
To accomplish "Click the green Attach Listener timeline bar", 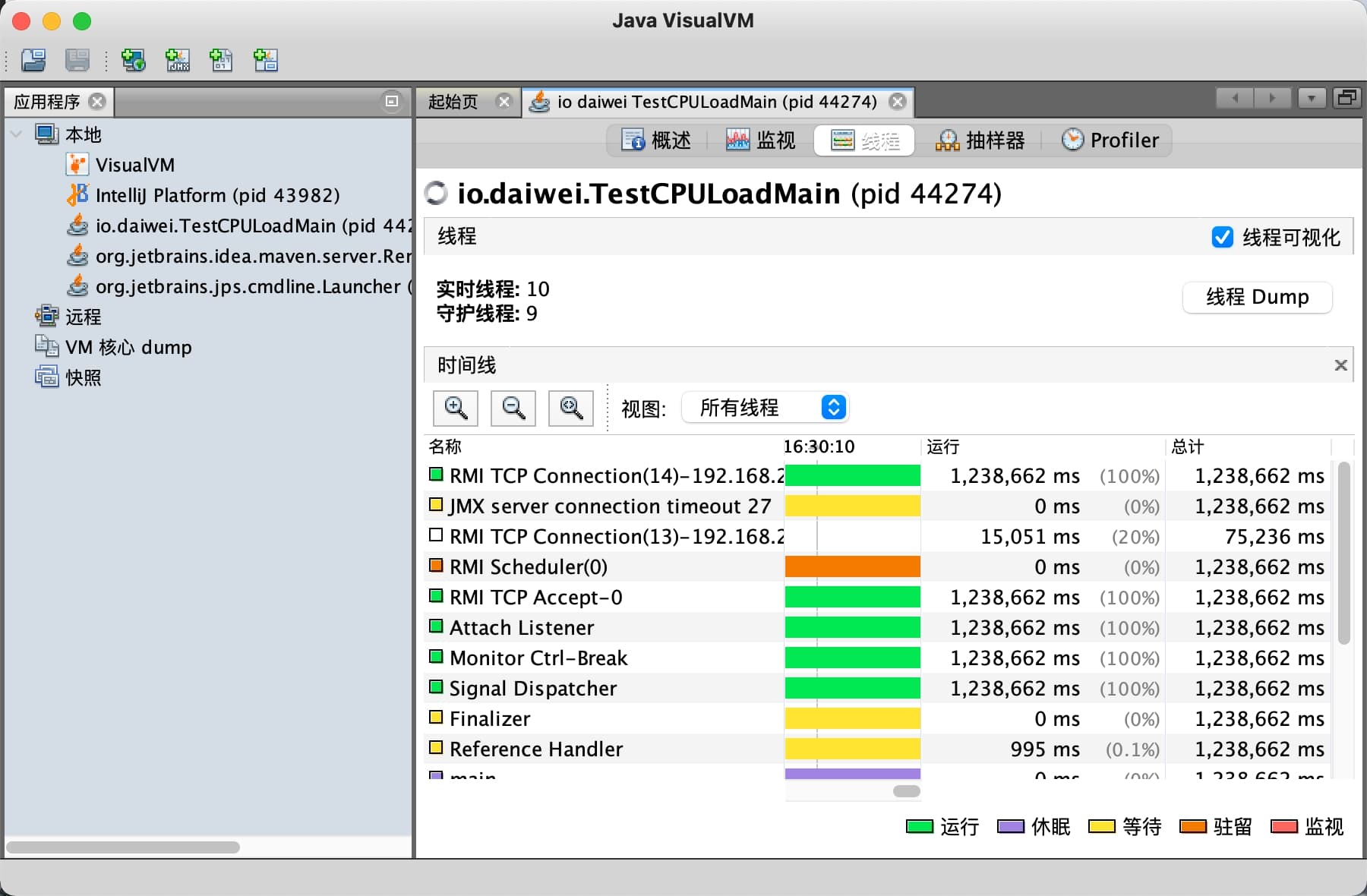I will click(853, 627).
